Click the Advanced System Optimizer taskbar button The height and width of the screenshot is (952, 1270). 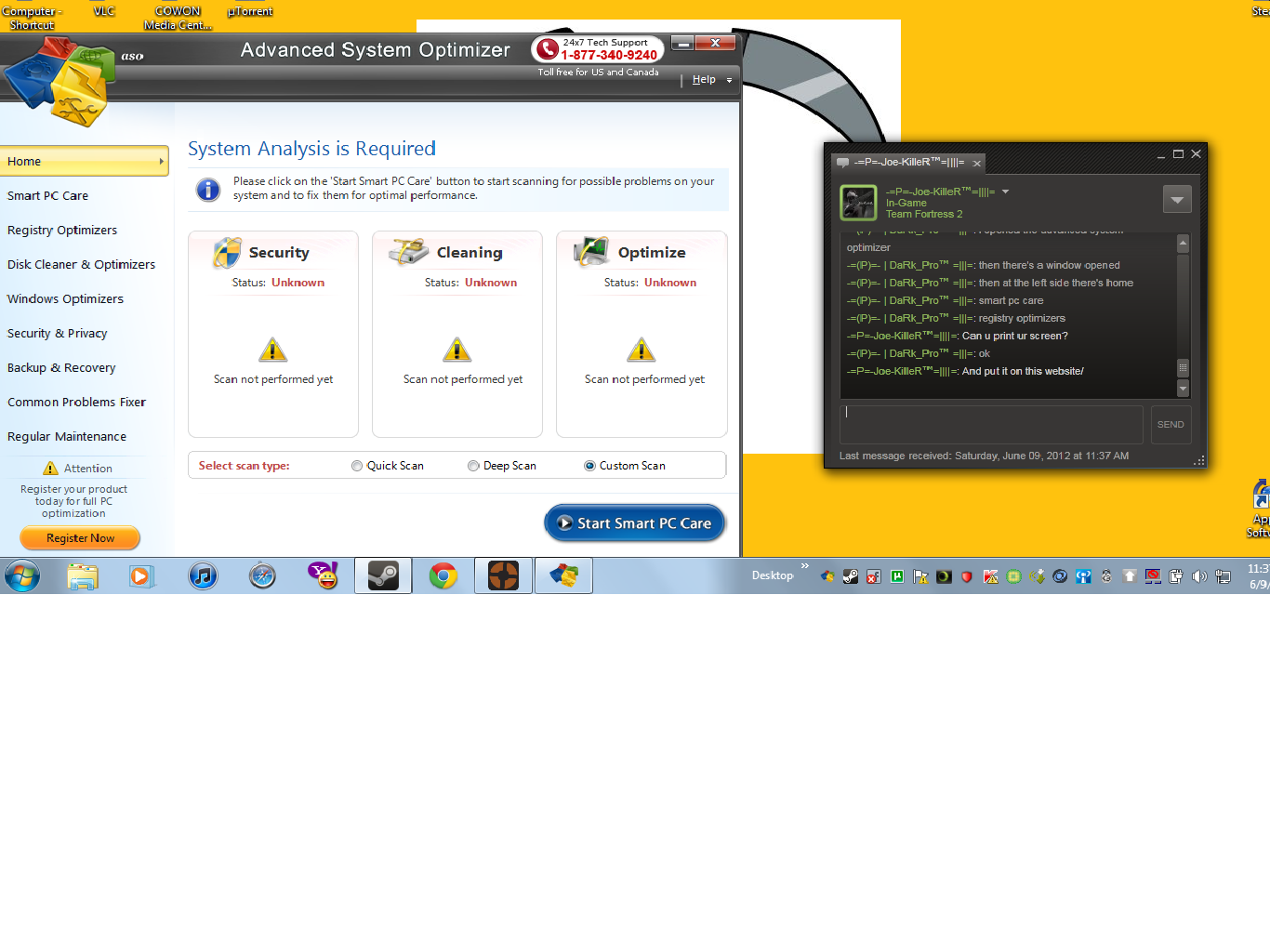tap(563, 576)
